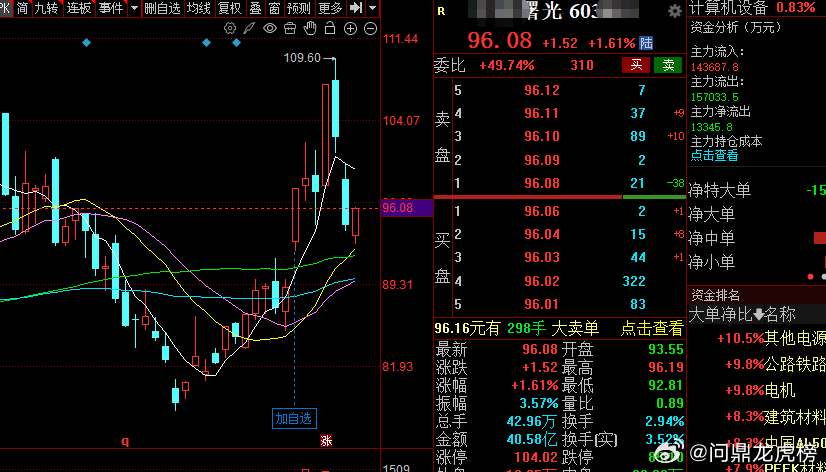Click the 窗 window button
This screenshot has width=826, height=472.
(x=274, y=8)
